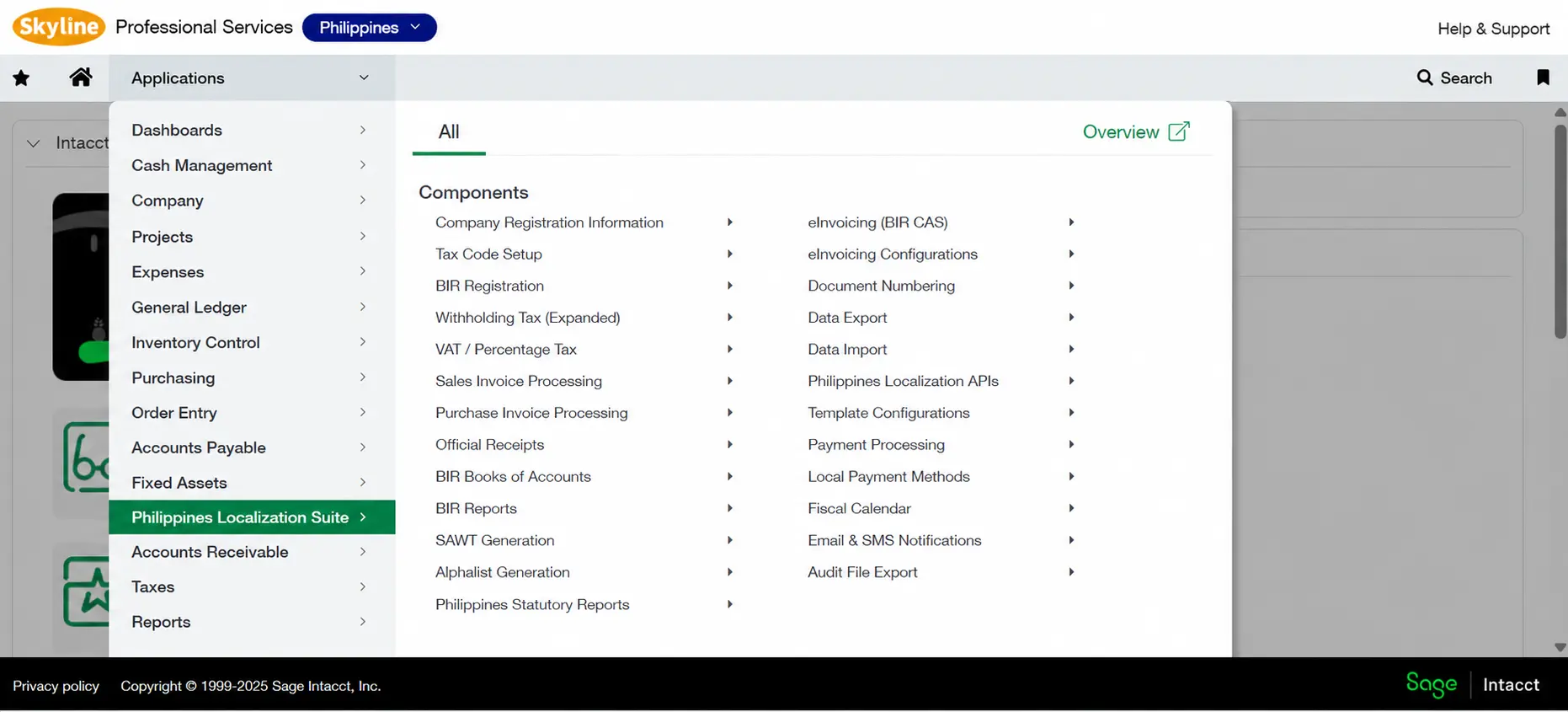Click the Sage Intacct footer logo
Image resolution: width=1568 pixels, height=712 pixels.
1473,684
